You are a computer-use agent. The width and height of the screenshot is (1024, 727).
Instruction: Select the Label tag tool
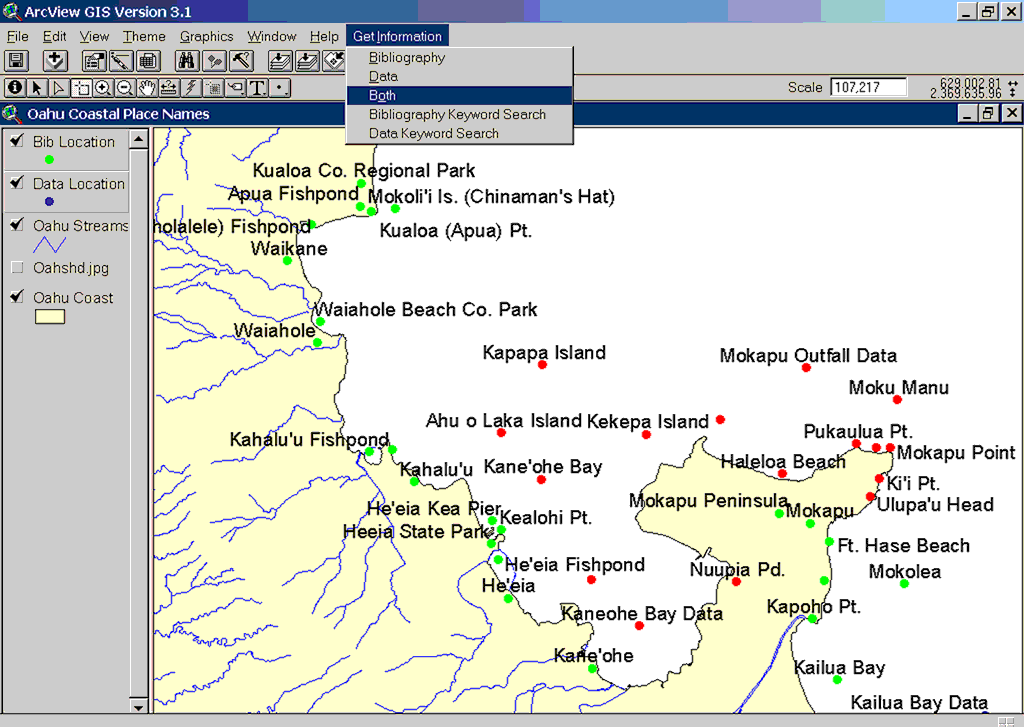[x=236, y=88]
